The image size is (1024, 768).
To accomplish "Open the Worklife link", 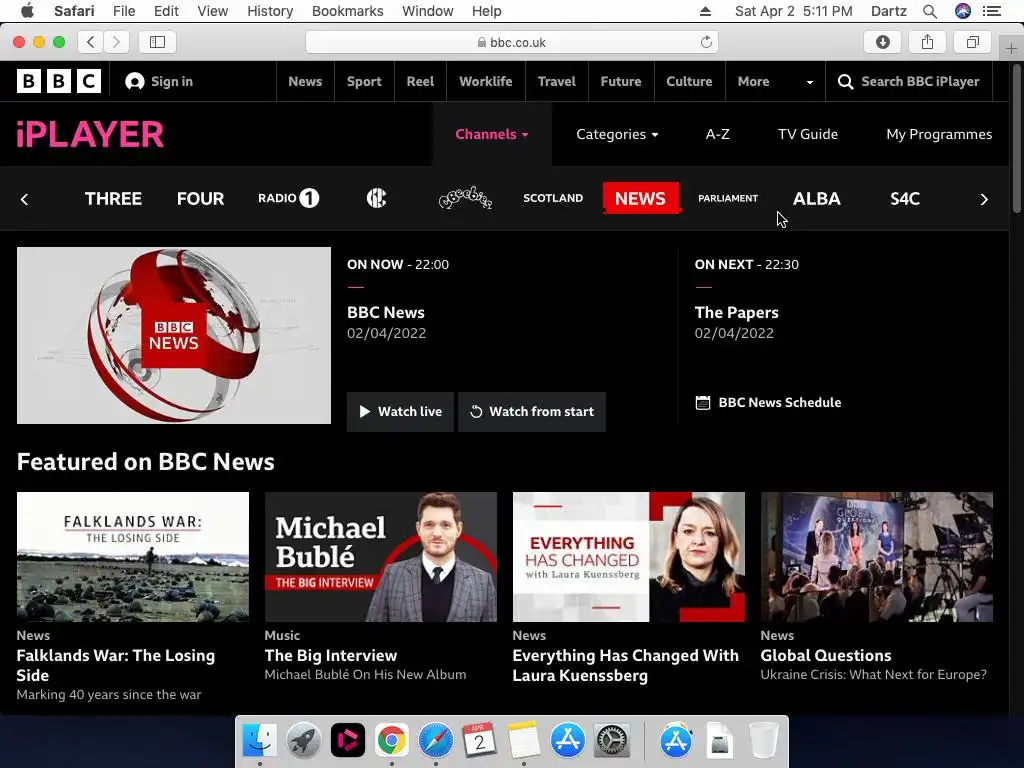I will click(486, 82).
